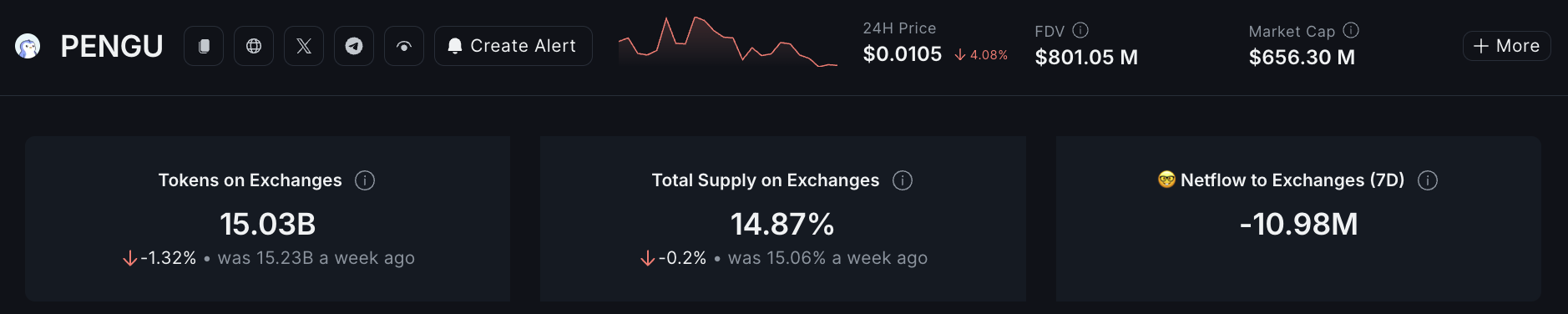Open info for Tokens on Exchanges

tap(365, 180)
